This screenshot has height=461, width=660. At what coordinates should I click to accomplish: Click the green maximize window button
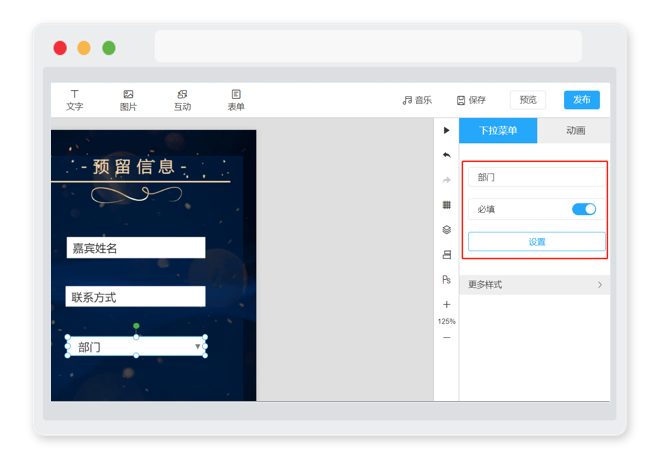[109, 48]
